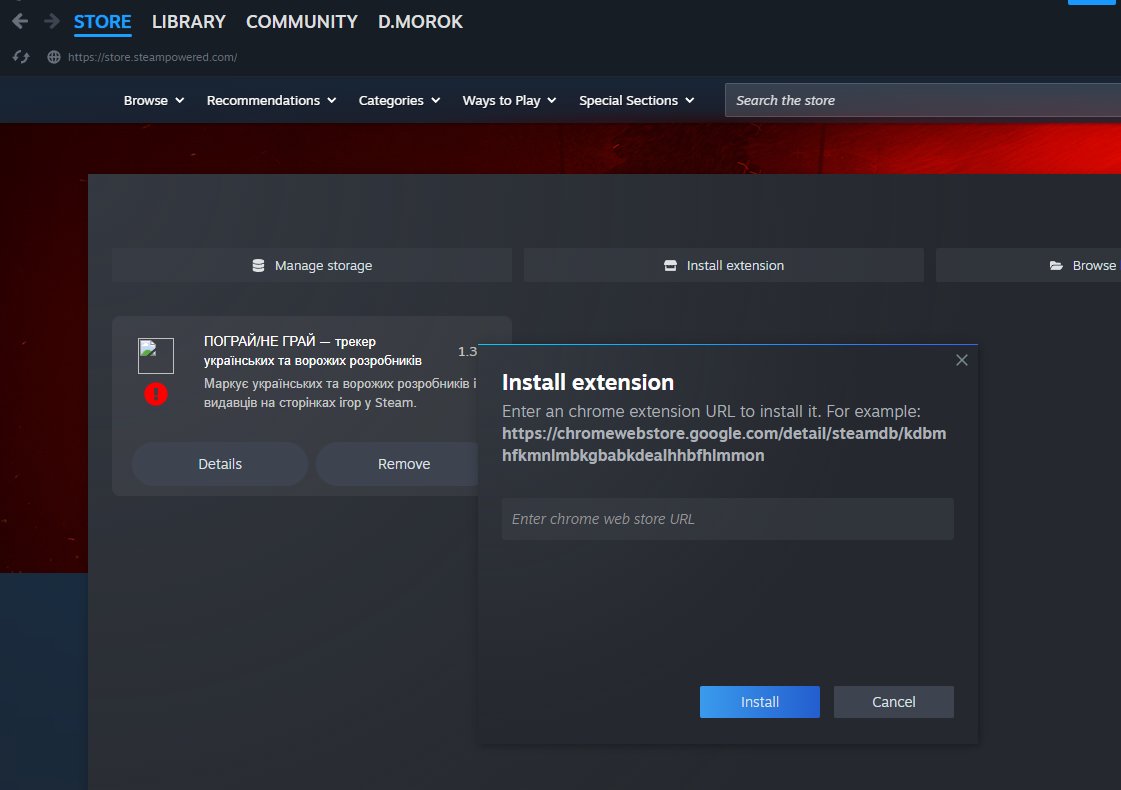Open Details for the ПОГРАЙ/НЕ ГРАЙ extension

click(220, 464)
